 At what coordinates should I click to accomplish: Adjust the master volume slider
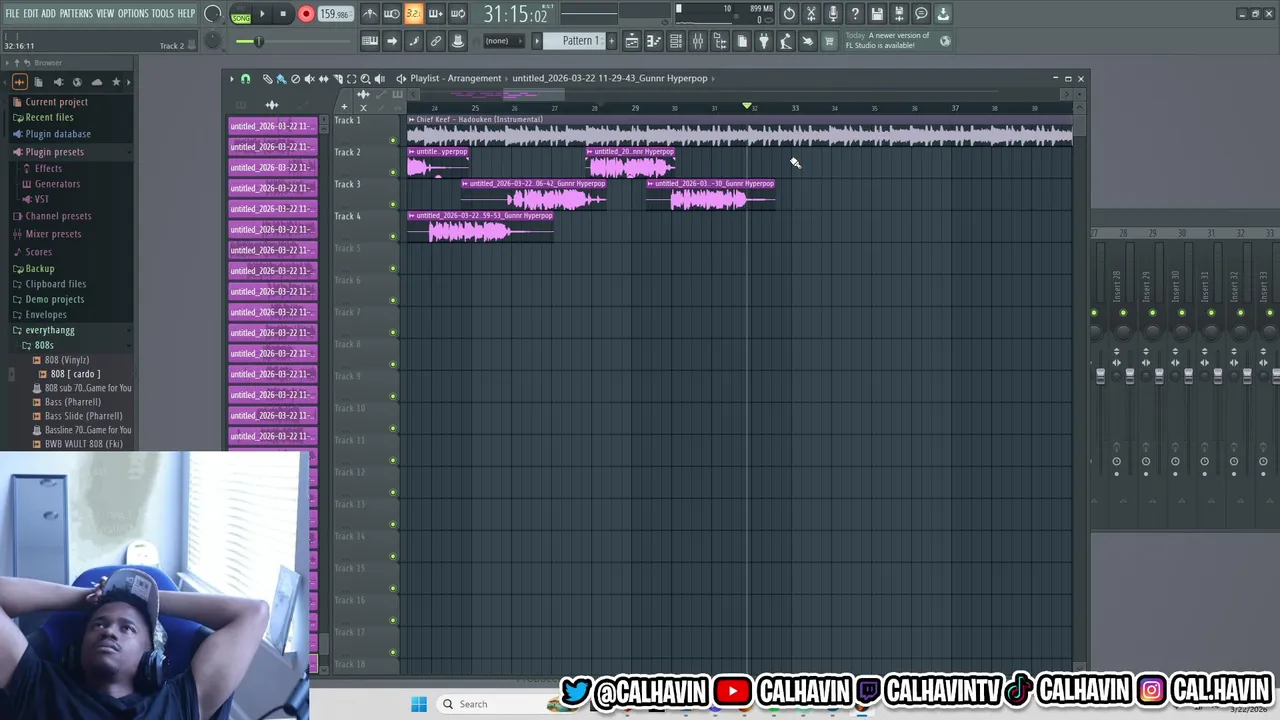[293, 41]
